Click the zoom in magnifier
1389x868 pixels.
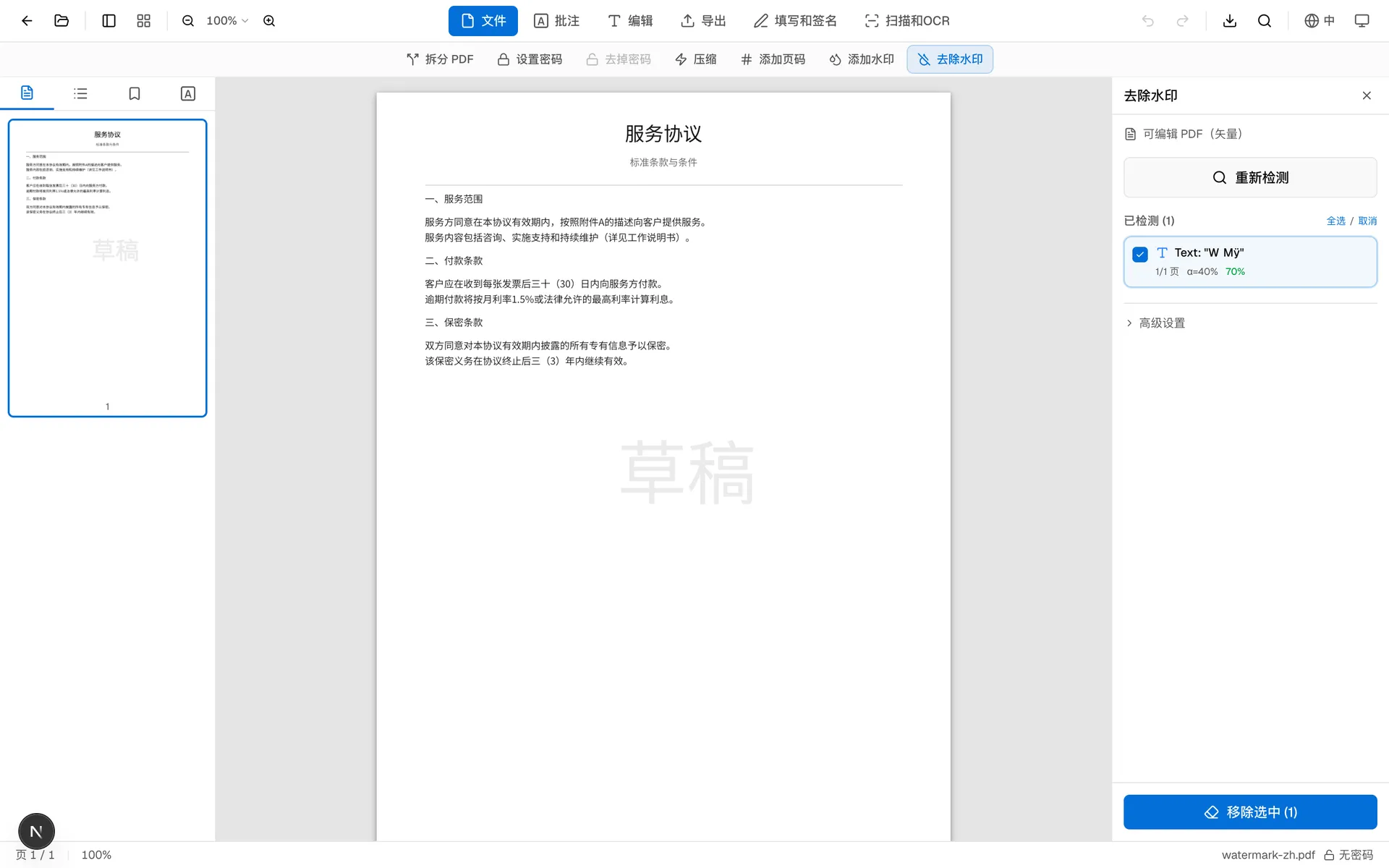269,21
